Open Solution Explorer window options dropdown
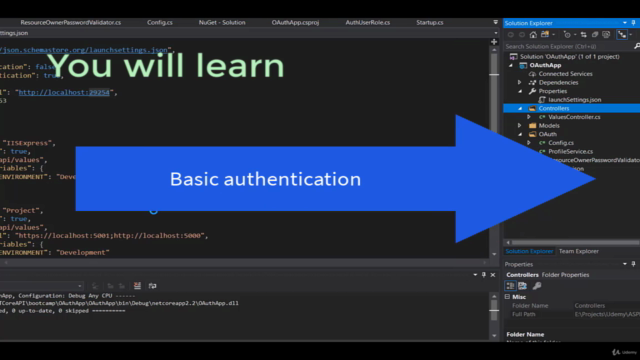640x360 pixels. click(x=625, y=23)
